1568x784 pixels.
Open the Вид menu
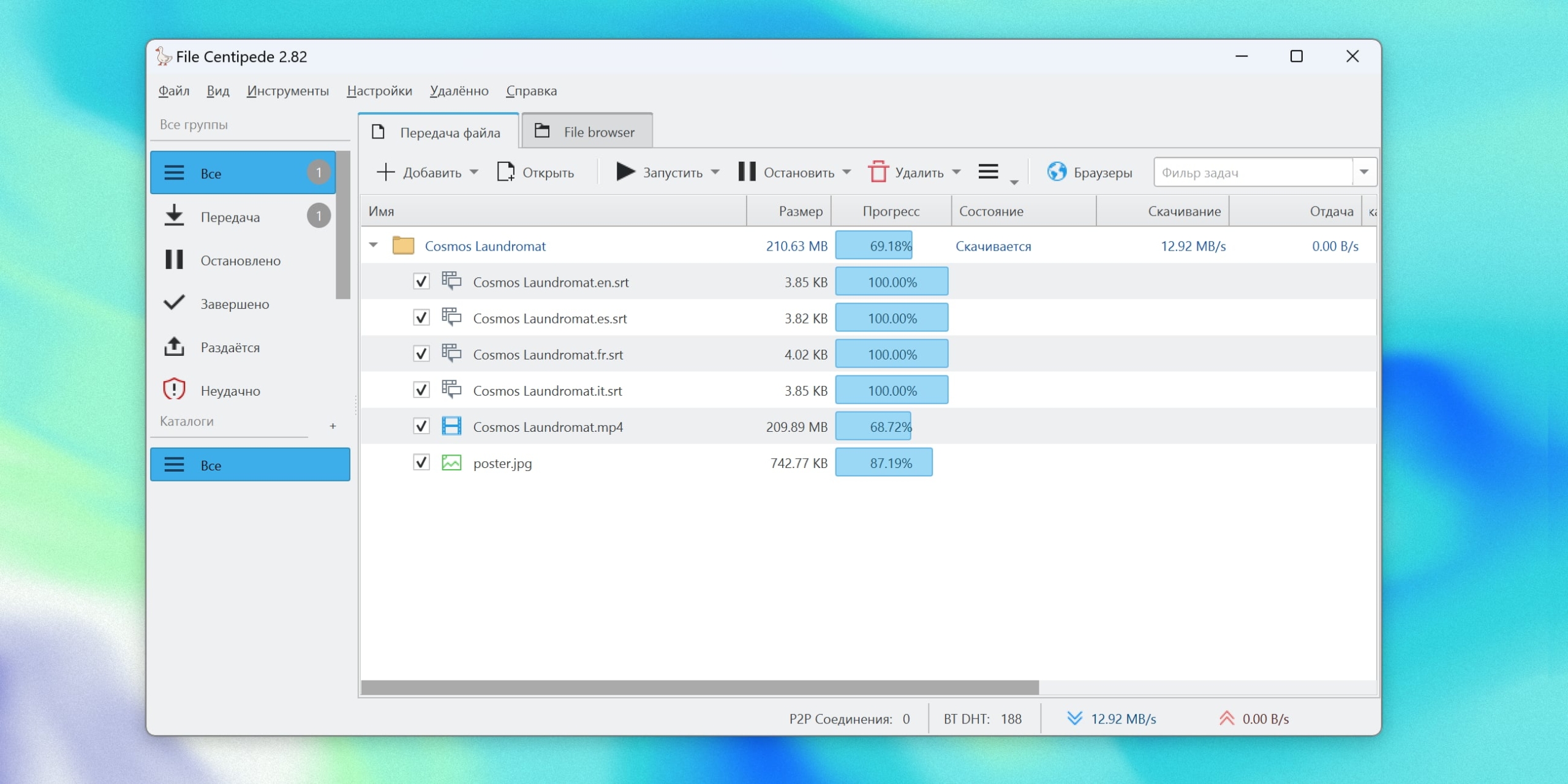click(x=218, y=91)
